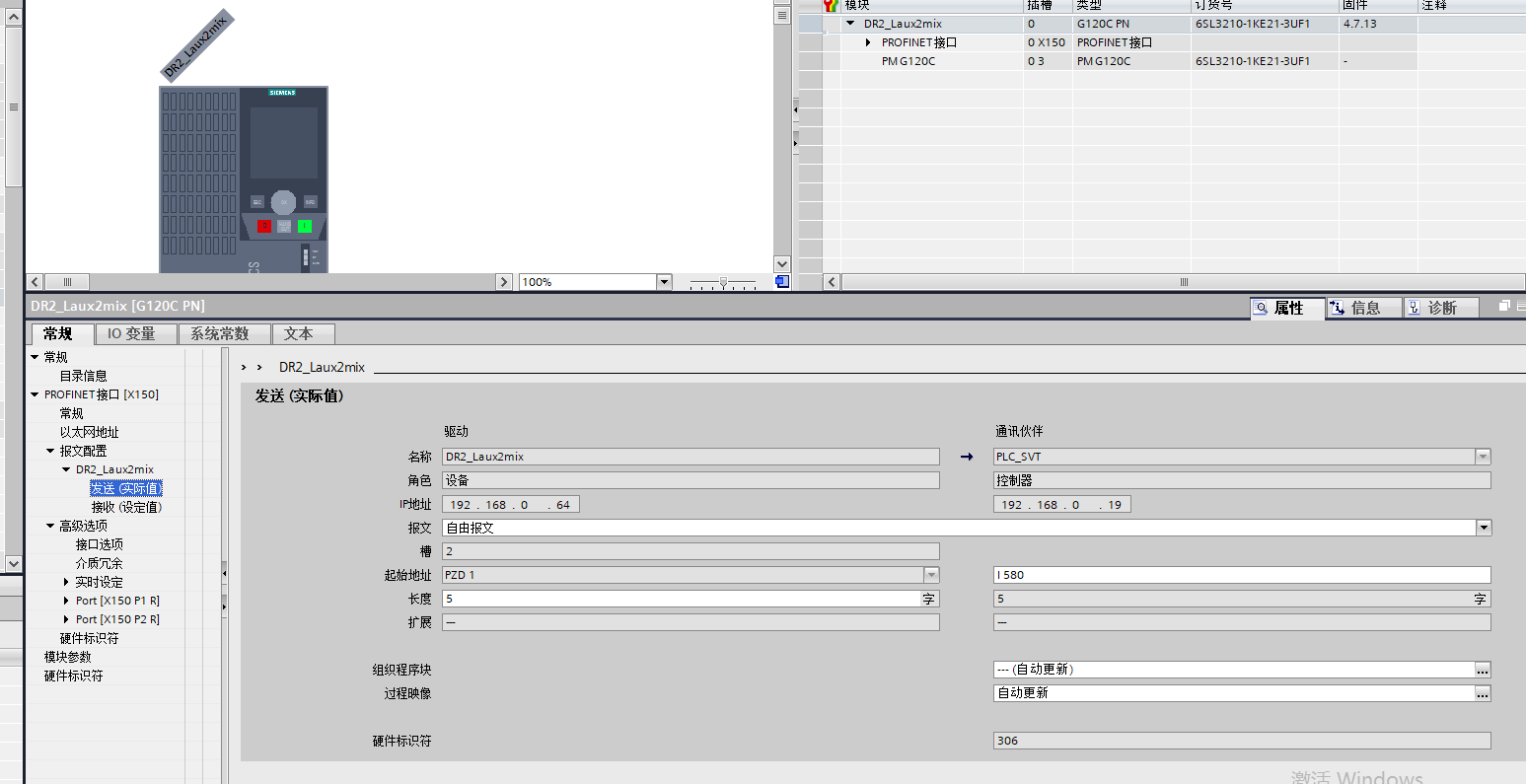Screen dimensions: 1526x784
Task: Click right-pointing splitter arrow beside the device overview table
Action: 796,144
